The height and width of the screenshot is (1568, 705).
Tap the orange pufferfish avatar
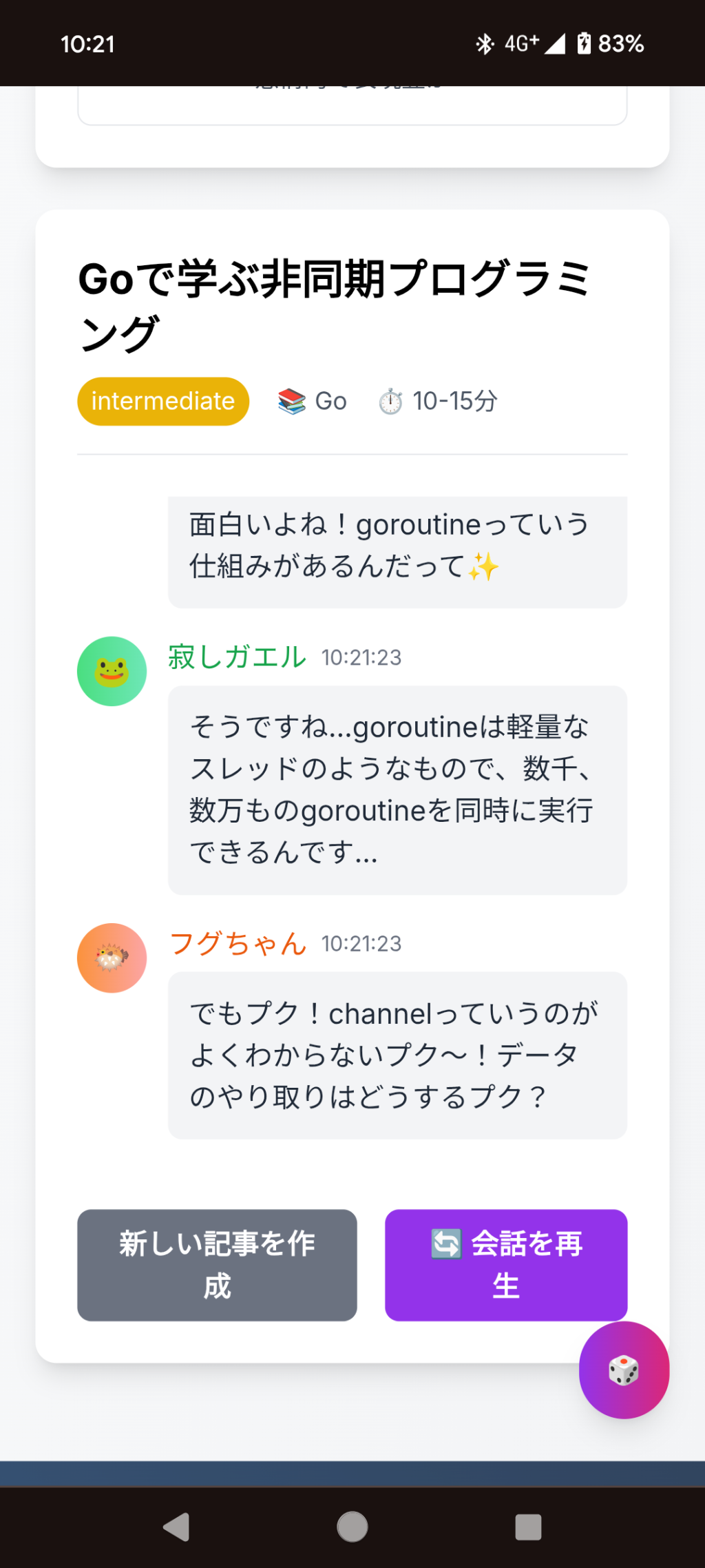tap(112, 958)
